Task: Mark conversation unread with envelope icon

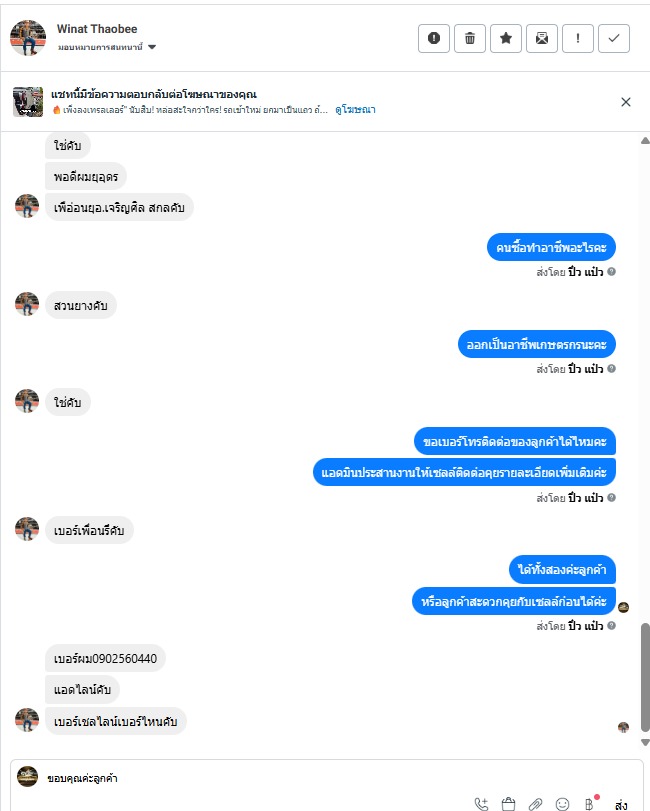Action: 542,38
